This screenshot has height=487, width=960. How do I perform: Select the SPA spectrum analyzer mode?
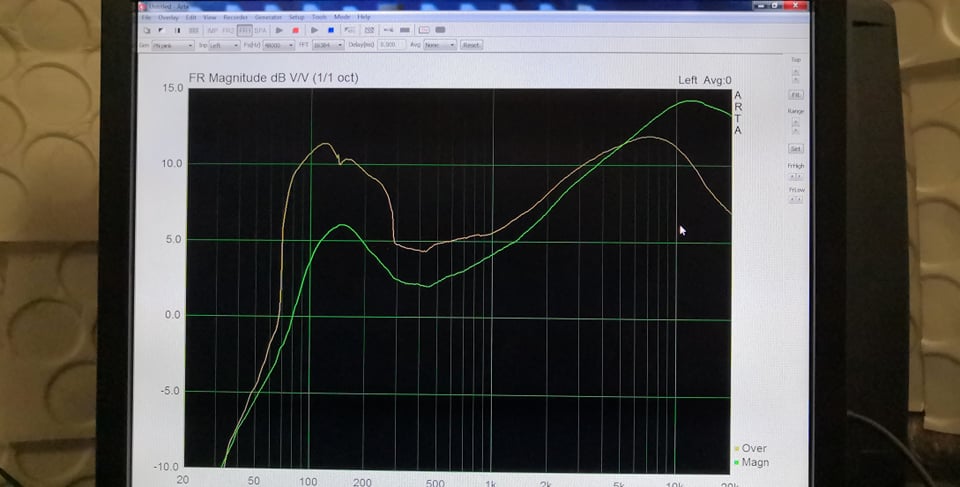(x=260, y=31)
